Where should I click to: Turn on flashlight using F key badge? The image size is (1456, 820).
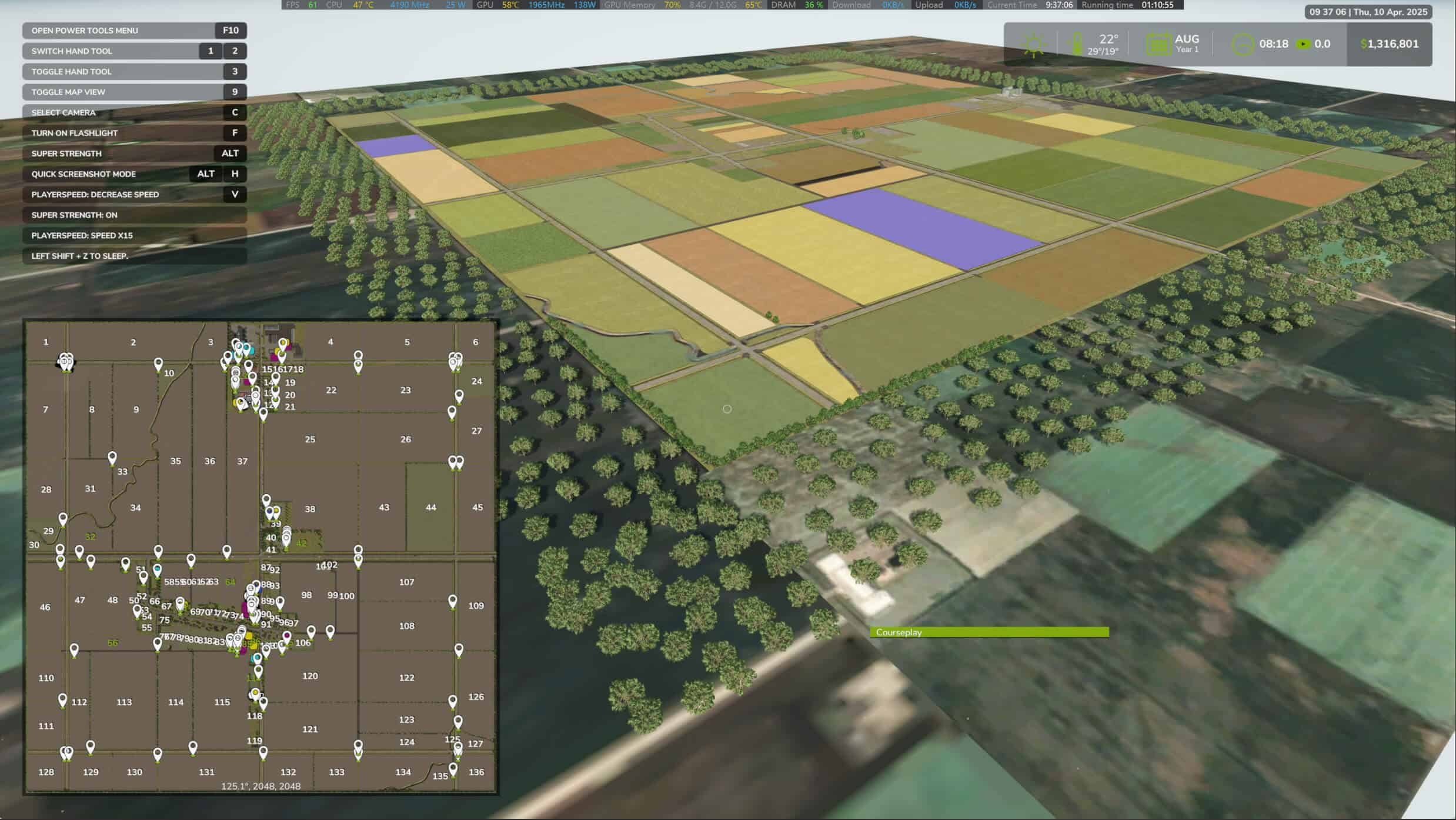tap(235, 133)
